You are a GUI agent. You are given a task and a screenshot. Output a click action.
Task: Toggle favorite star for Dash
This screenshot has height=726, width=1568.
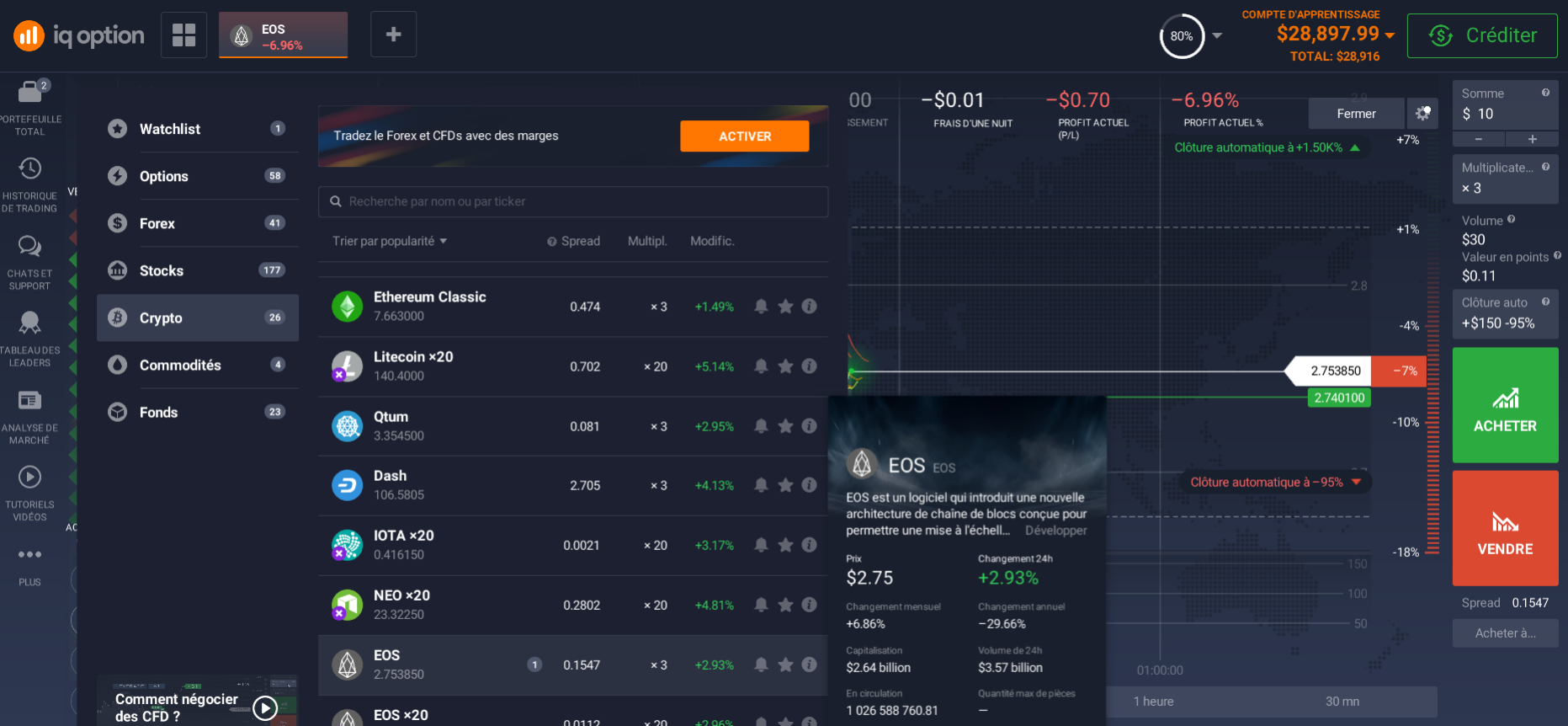(x=785, y=485)
